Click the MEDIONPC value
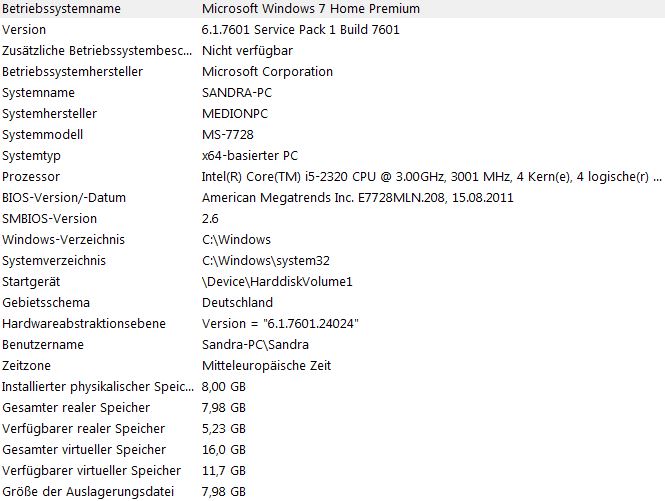This screenshot has width=665, height=501. (x=237, y=114)
